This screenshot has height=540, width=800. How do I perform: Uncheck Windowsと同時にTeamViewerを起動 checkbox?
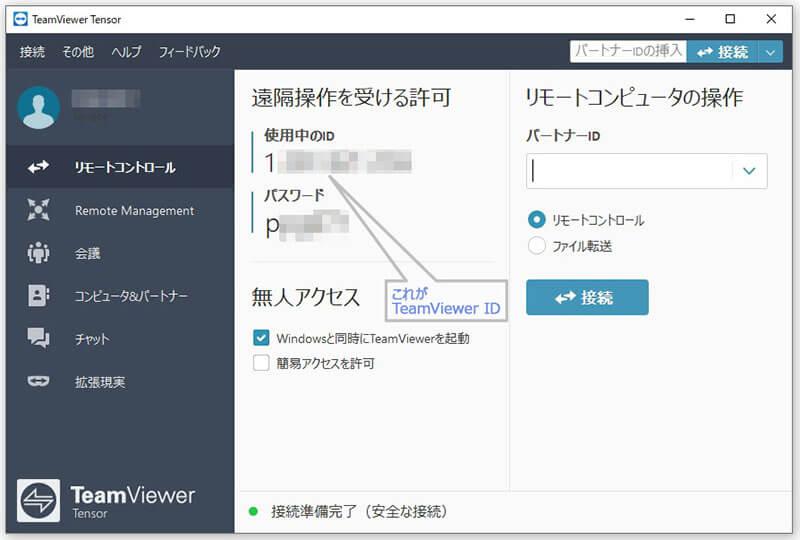tap(261, 337)
